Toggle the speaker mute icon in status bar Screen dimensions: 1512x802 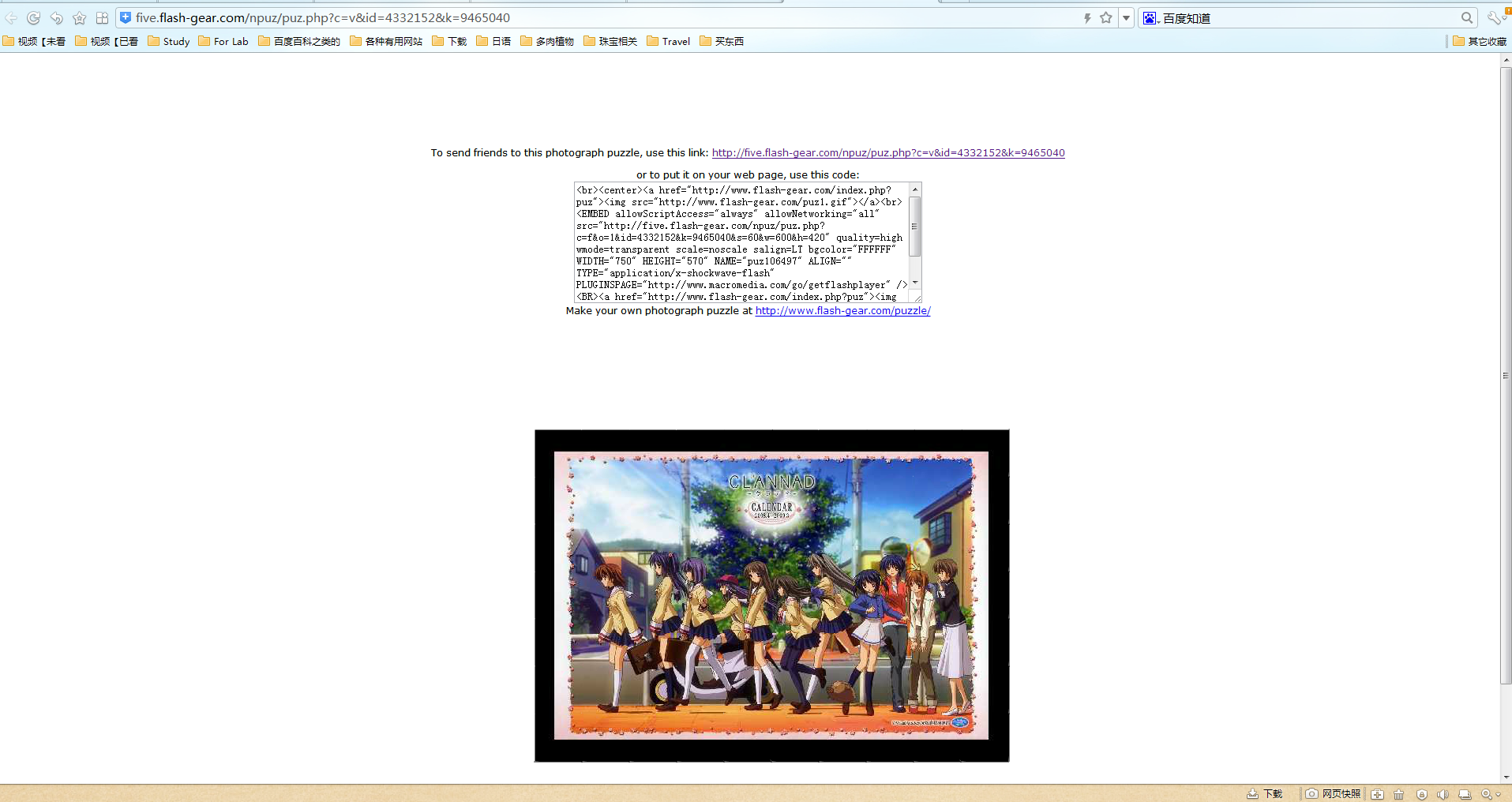click(1443, 794)
